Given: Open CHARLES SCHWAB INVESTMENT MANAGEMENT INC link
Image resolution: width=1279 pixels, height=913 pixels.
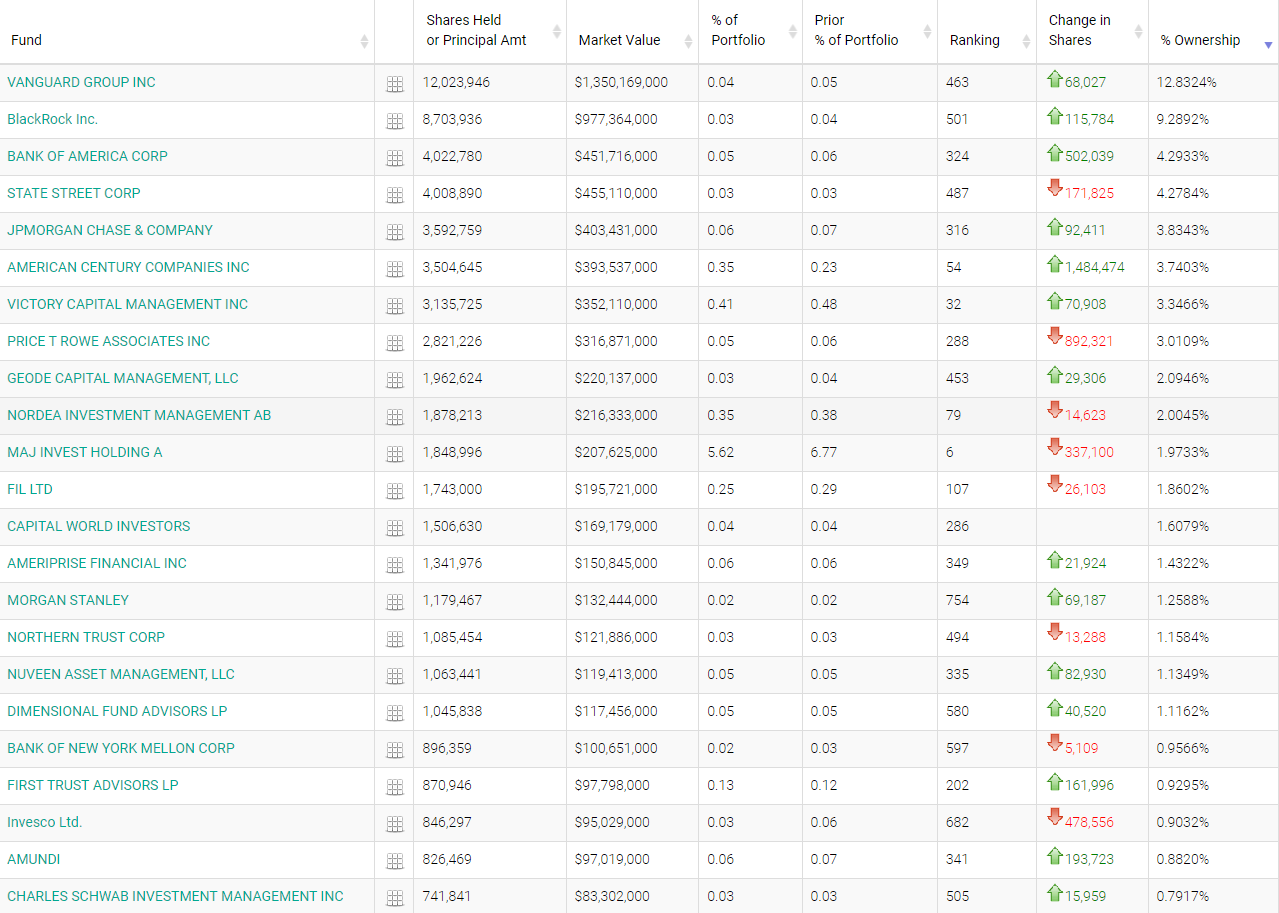Looking at the screenshot, I should pos(175,896).
